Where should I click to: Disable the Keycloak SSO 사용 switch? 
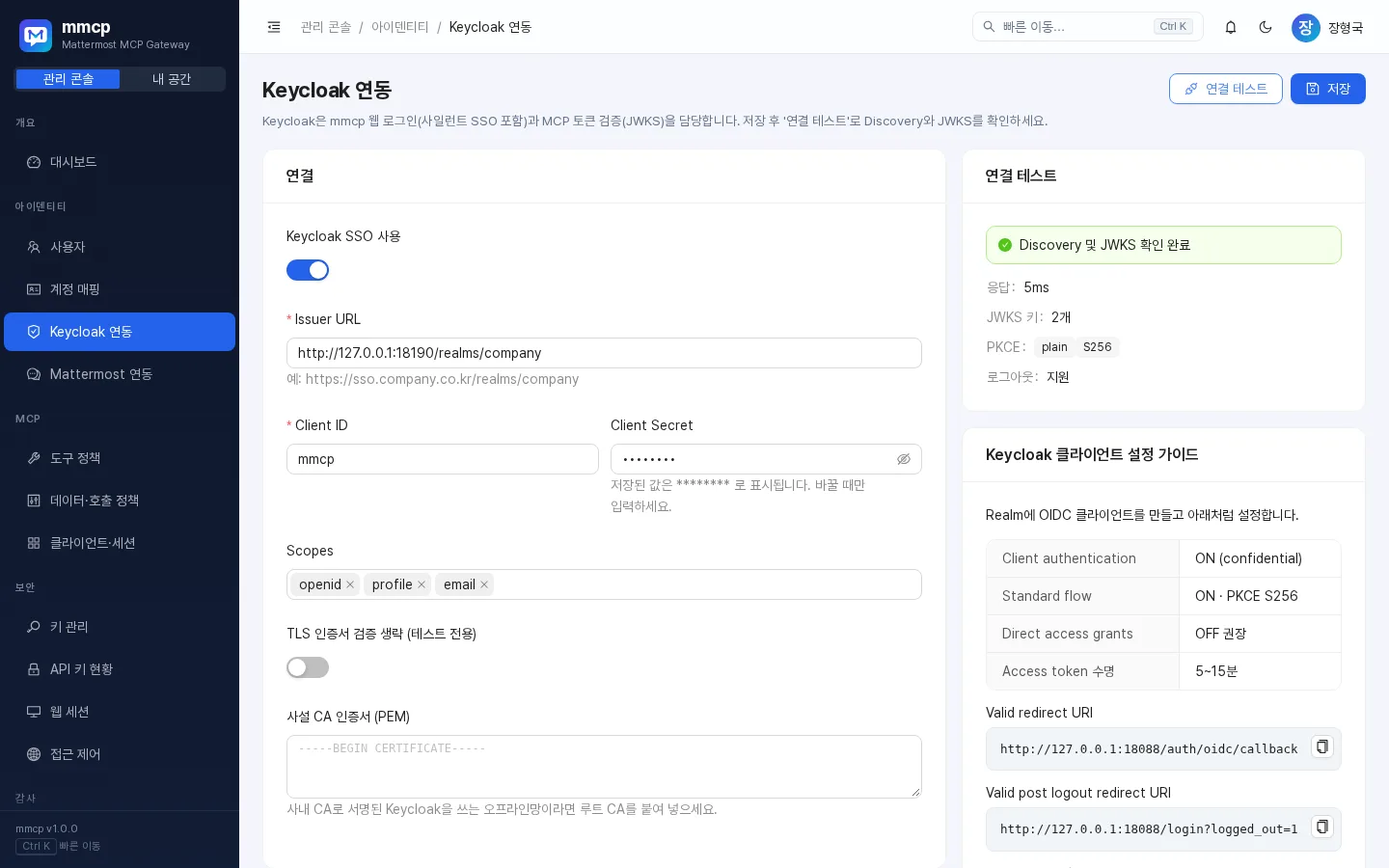point(308,270)
